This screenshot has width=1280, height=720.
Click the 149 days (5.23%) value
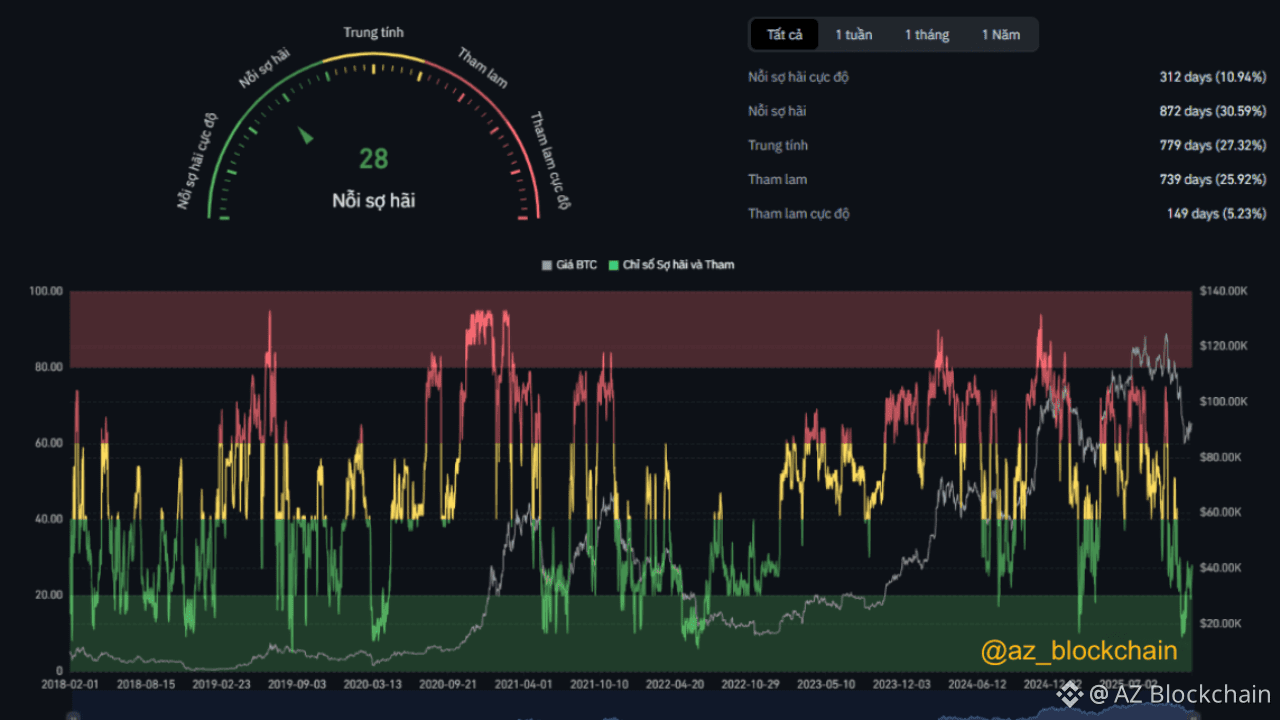(1216, 213)
